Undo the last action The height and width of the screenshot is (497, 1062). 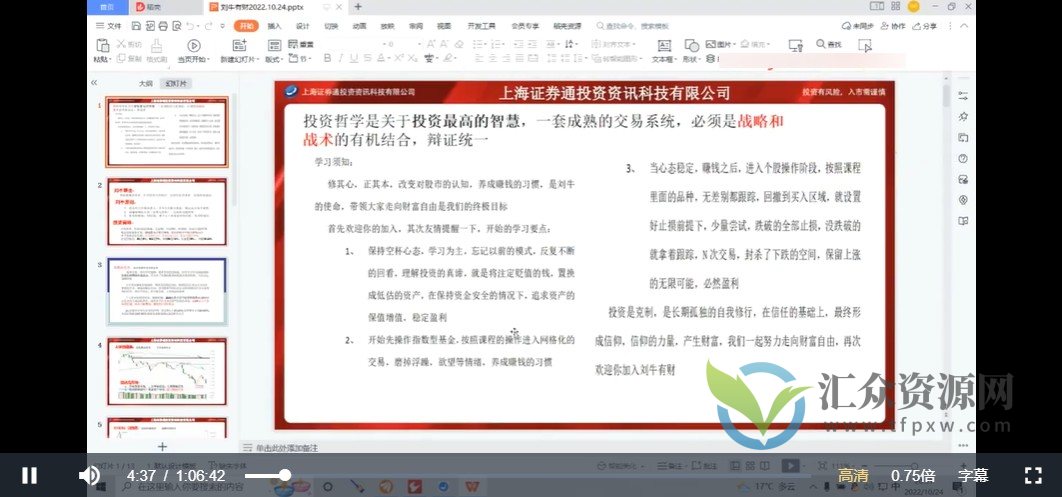click(x=190, y=26)
